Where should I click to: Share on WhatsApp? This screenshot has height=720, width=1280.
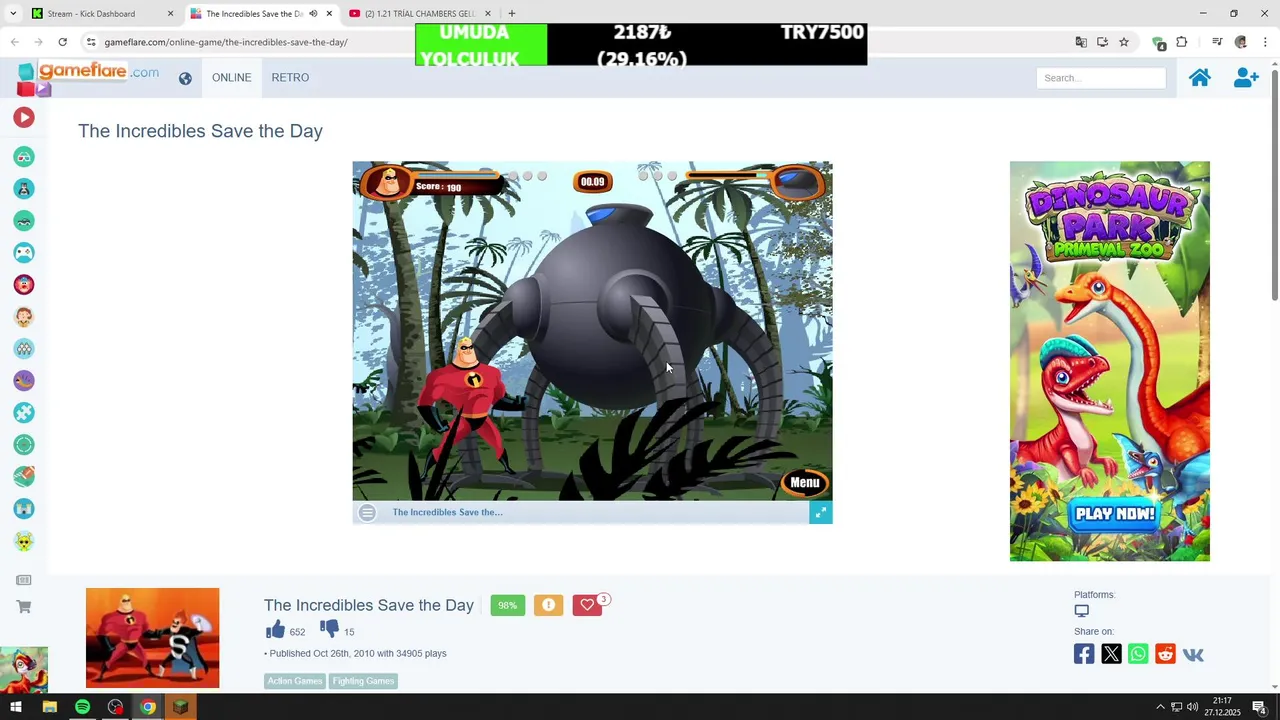click(x=1138, y=654)
